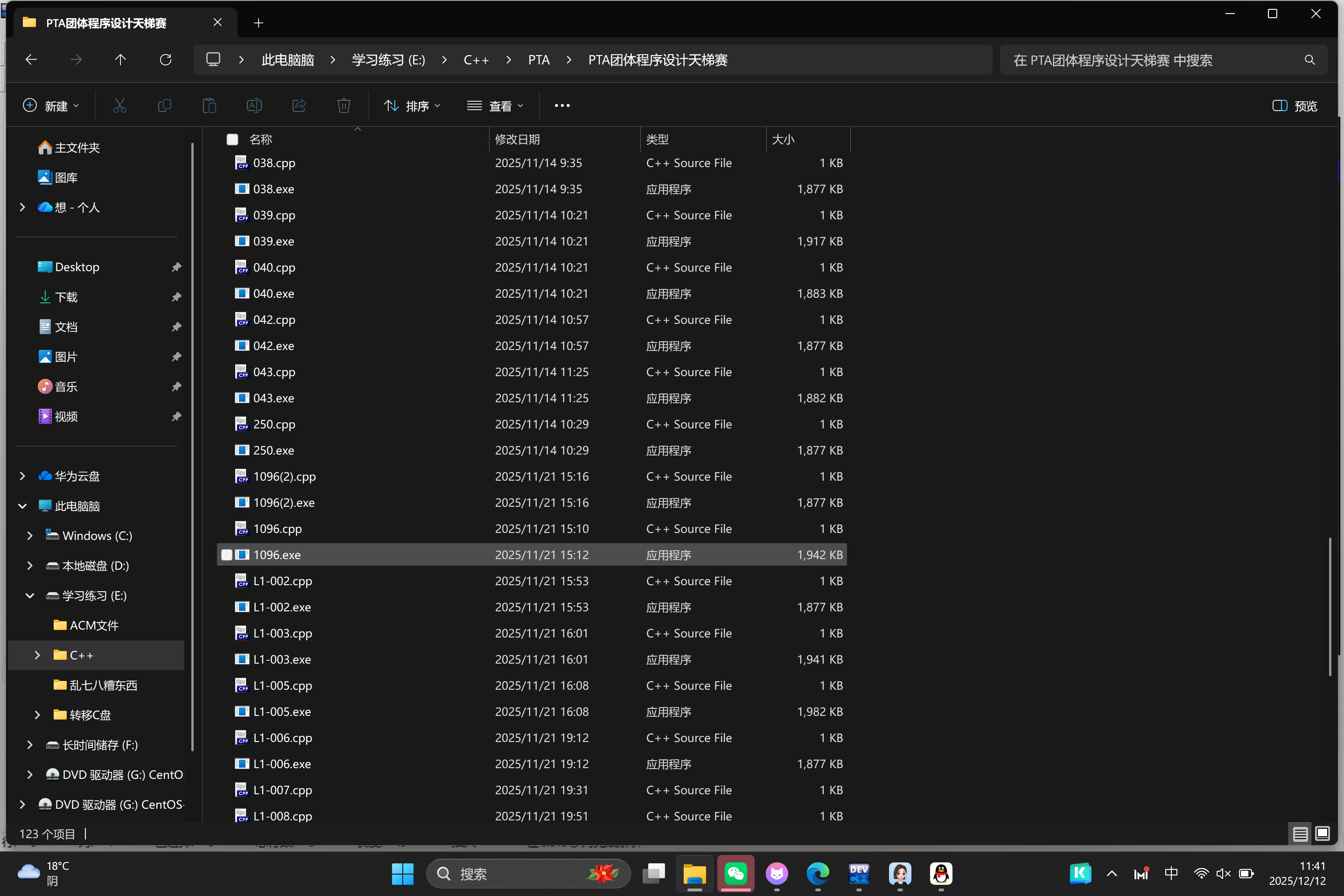Click the Cut scissors icon in toolbar
Viewport: 1344px width, 896px height.
tap(119, 106)
